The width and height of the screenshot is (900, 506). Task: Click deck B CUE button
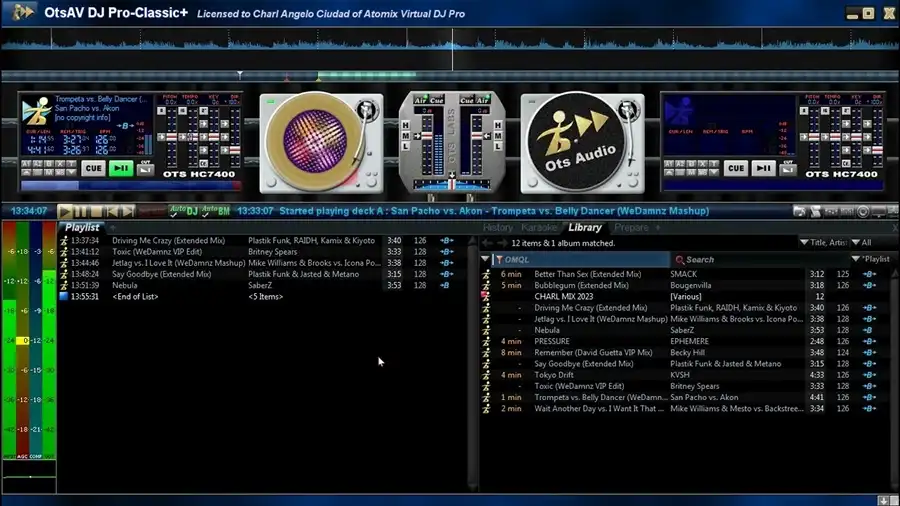pos(735,168)
